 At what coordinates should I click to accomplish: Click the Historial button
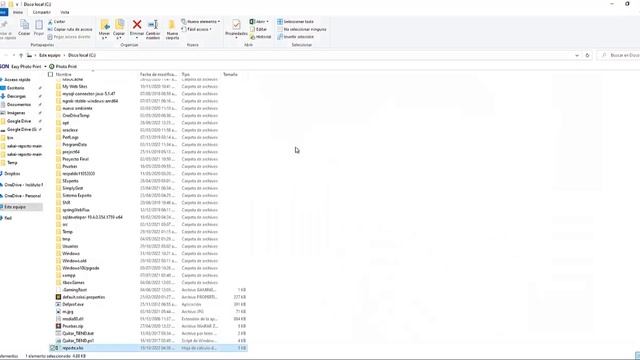(260, 37)
